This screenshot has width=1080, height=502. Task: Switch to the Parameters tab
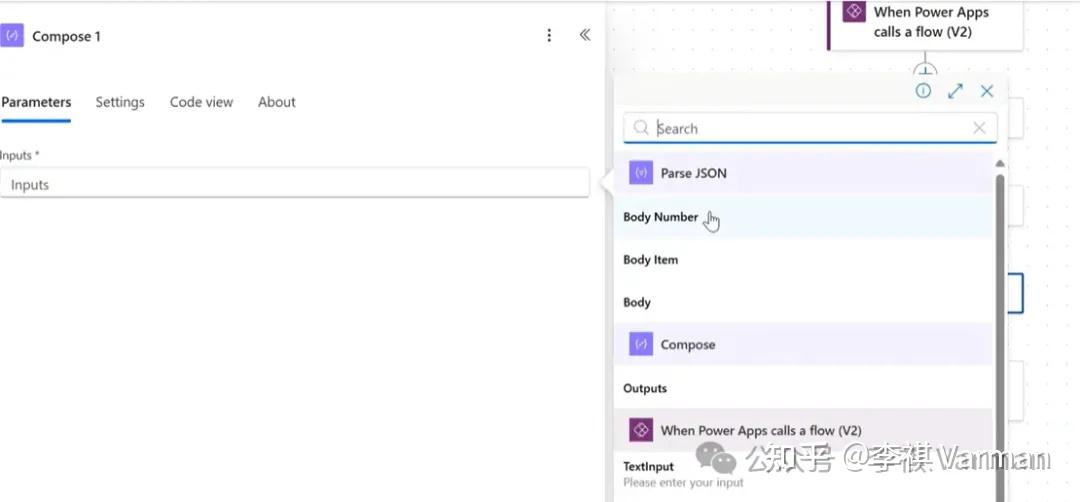36,102
